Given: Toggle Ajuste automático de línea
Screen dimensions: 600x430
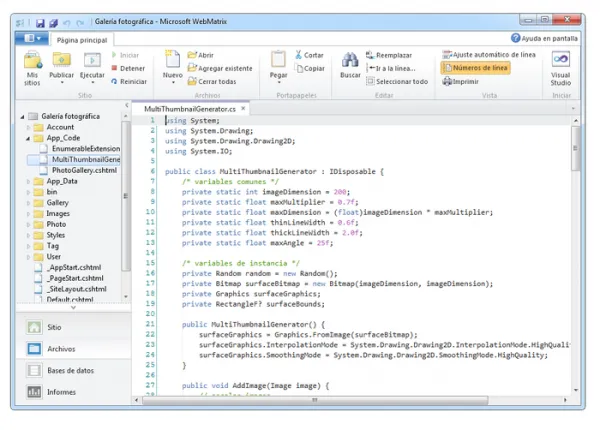Looking at the screenshot, I should 489,55.
